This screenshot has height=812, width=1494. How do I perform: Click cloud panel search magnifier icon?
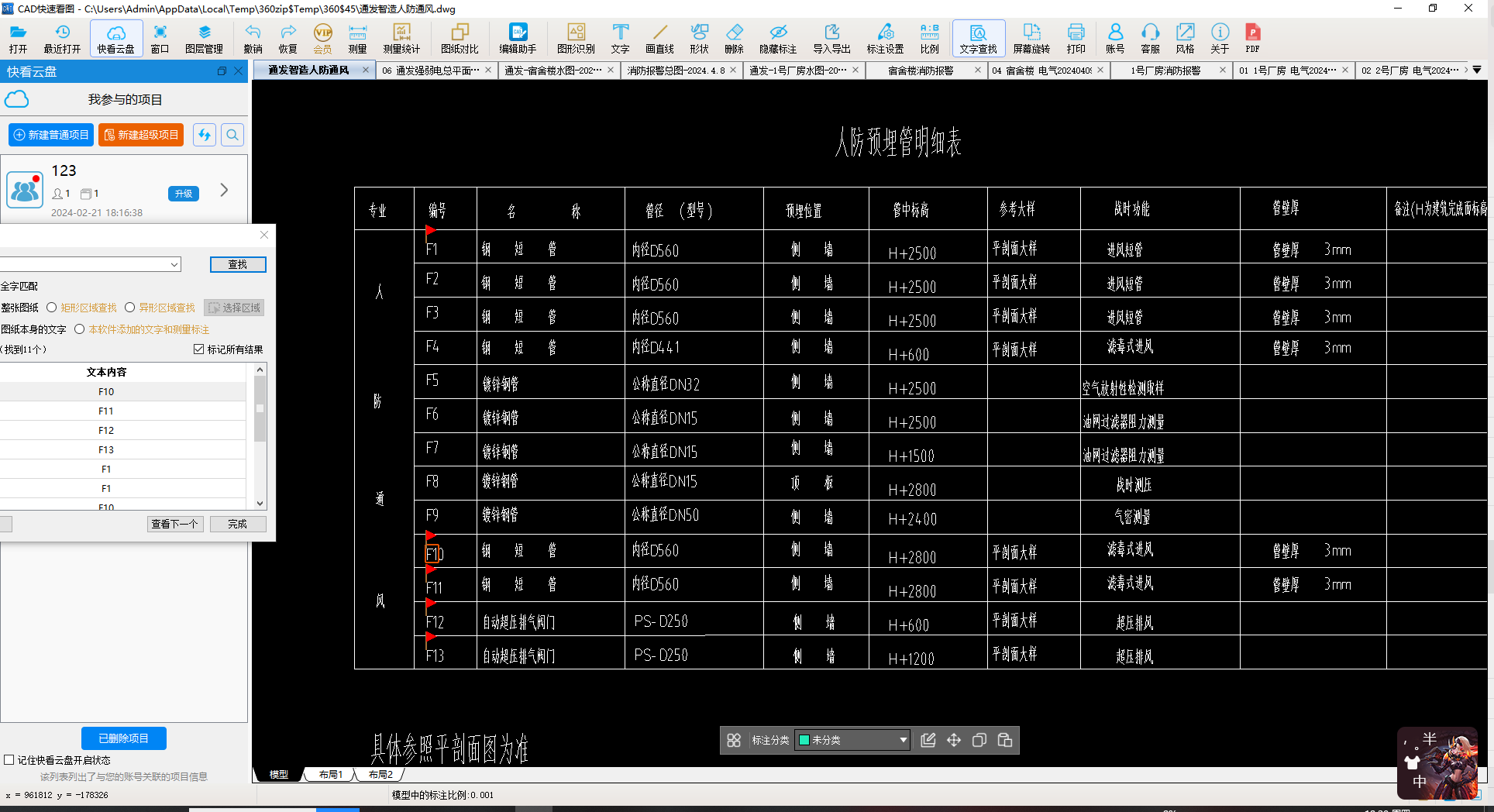click(232, 135)
